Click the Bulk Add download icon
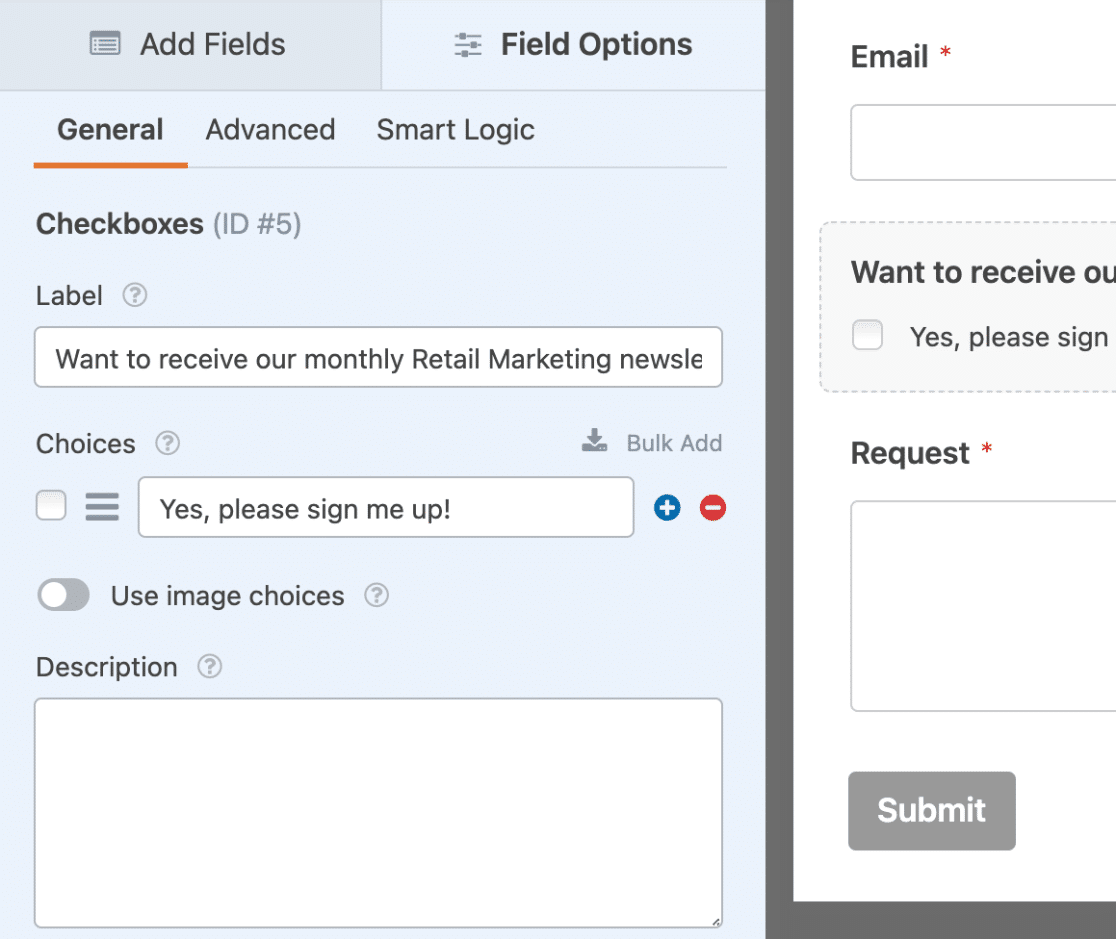Viewport: 1116px width, 939px height. pyautogui.click(x=595, y=442)
